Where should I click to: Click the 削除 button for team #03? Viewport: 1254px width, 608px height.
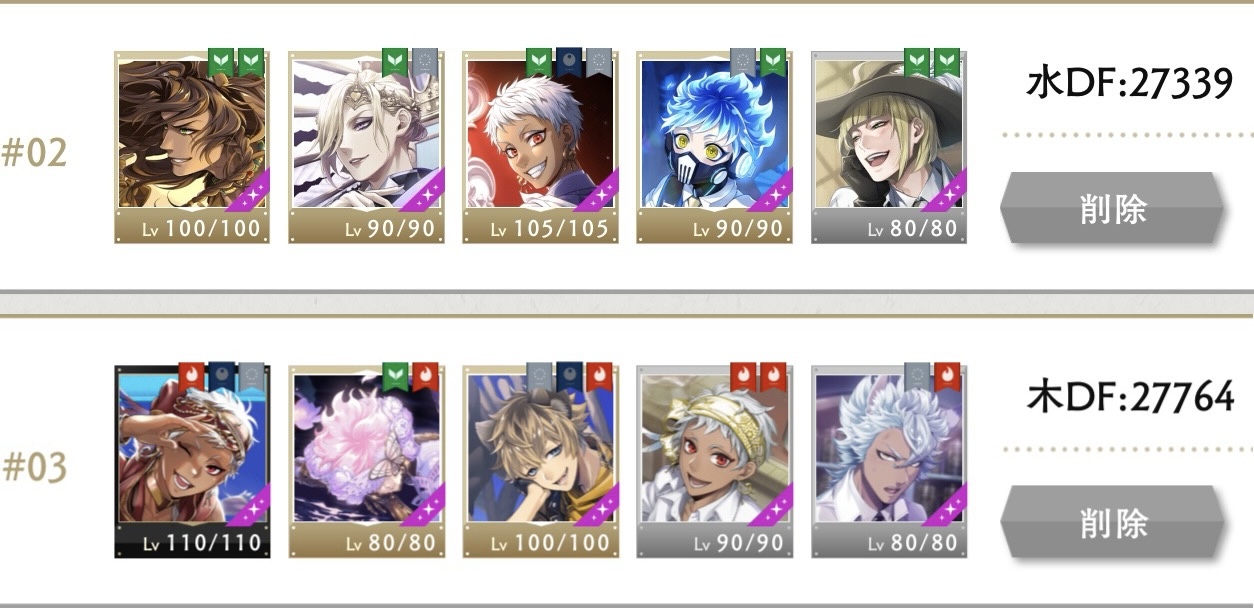click(x=1112, y=522)
